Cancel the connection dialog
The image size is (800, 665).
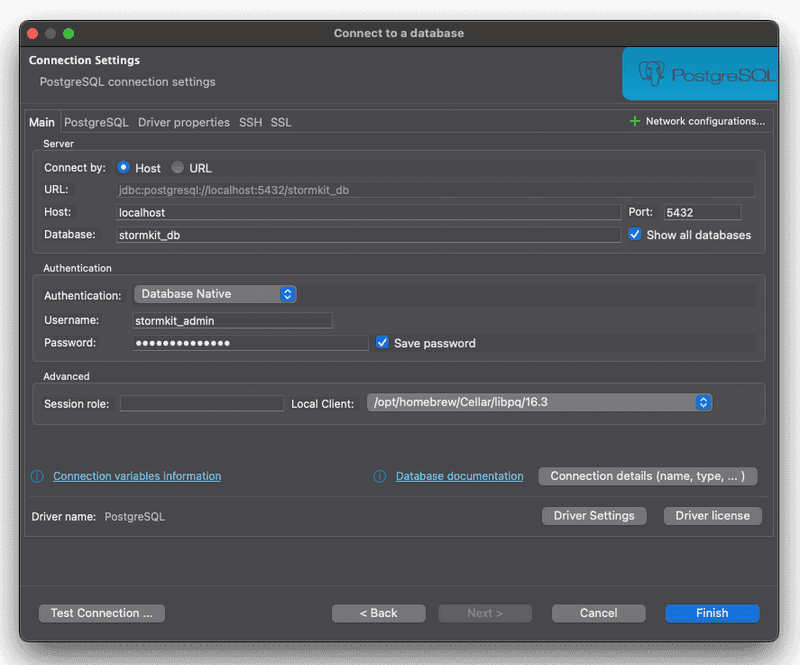click(x=598, y=613)
